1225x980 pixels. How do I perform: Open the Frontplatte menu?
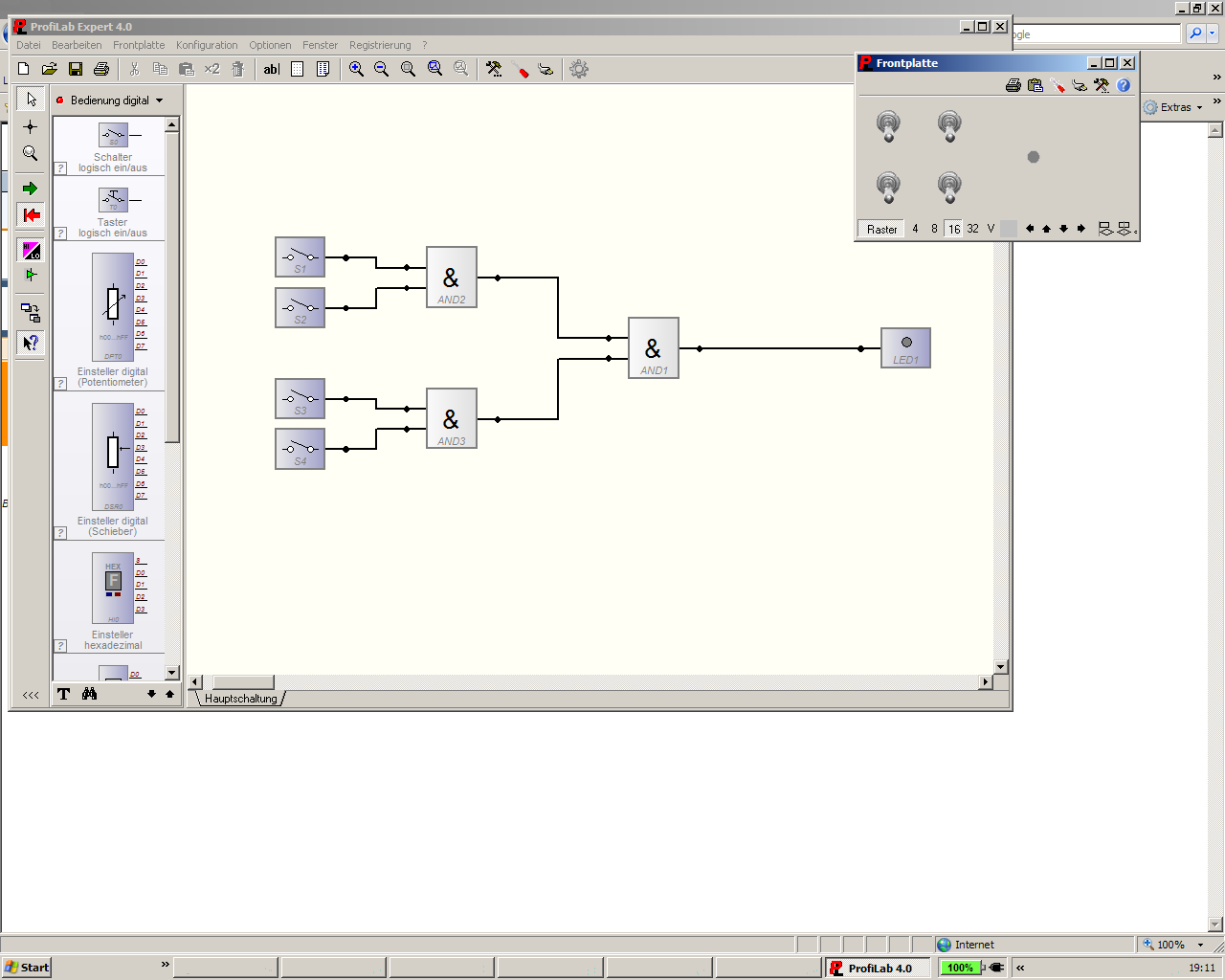point(139,45)
